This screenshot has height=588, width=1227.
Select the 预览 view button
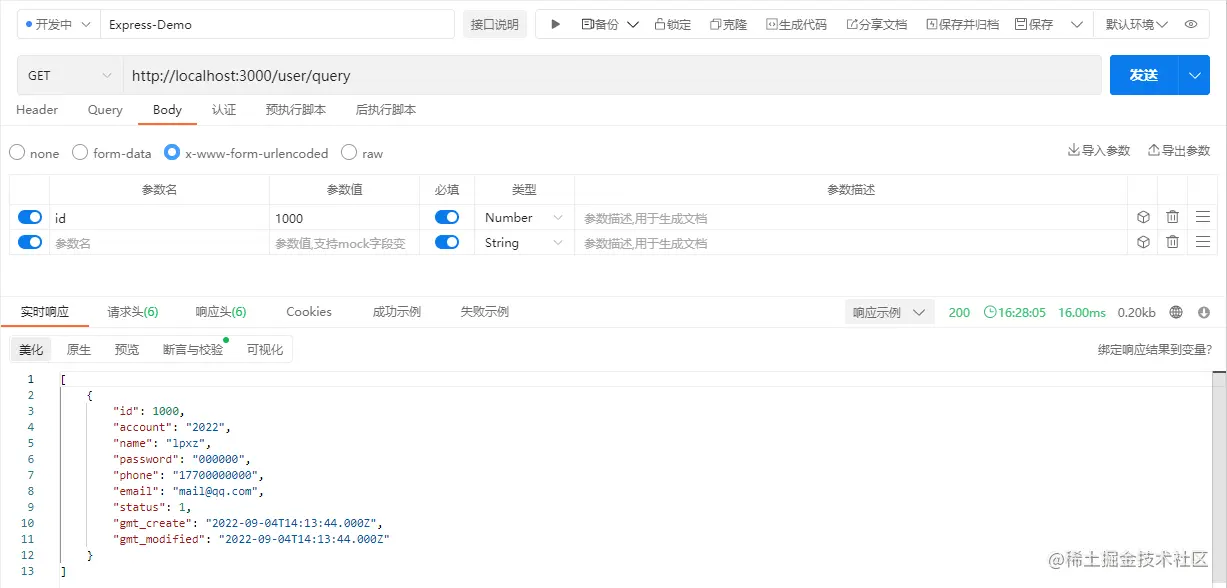[127, 349]
